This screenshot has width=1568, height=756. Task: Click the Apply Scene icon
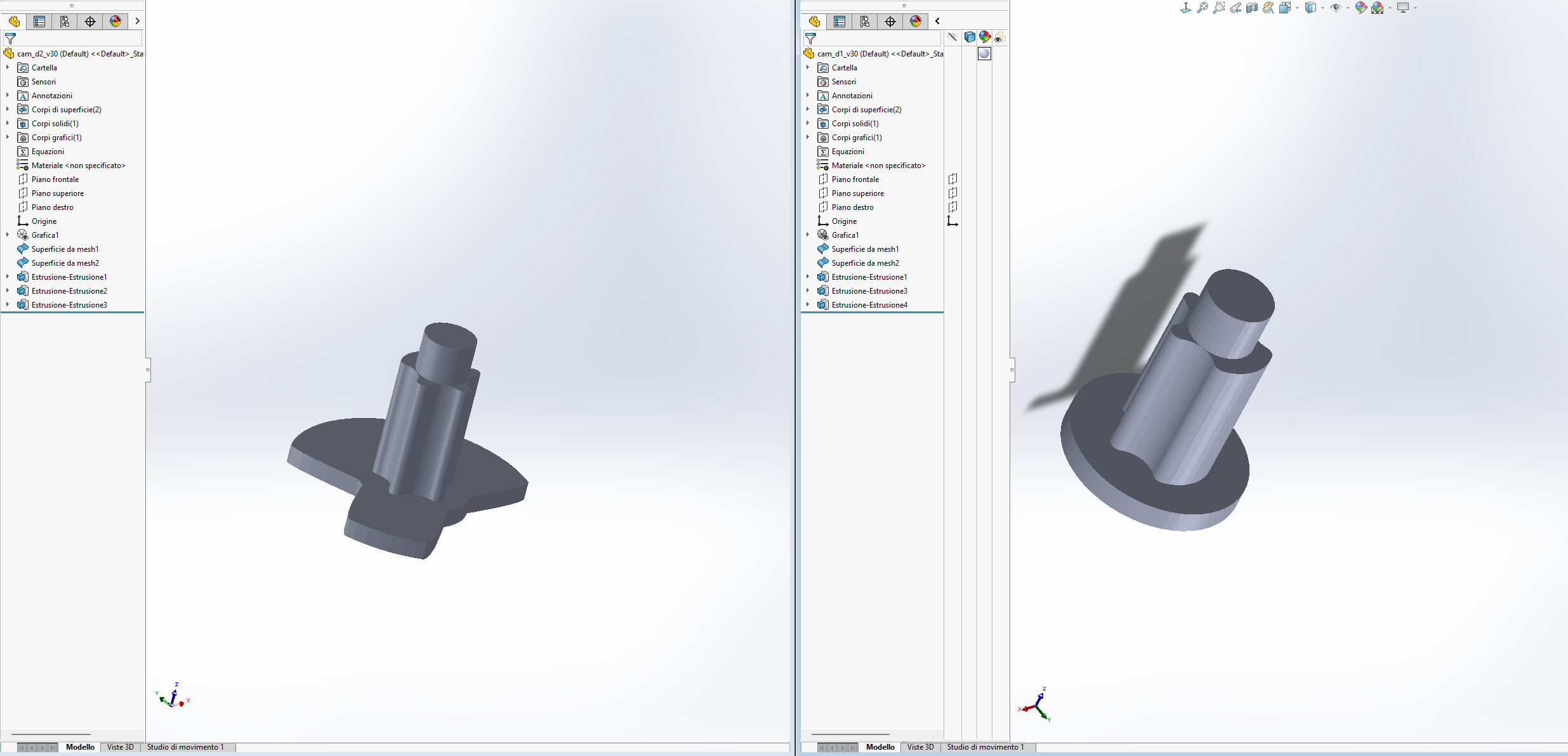pyautogui.click(x=1377, y=8)
